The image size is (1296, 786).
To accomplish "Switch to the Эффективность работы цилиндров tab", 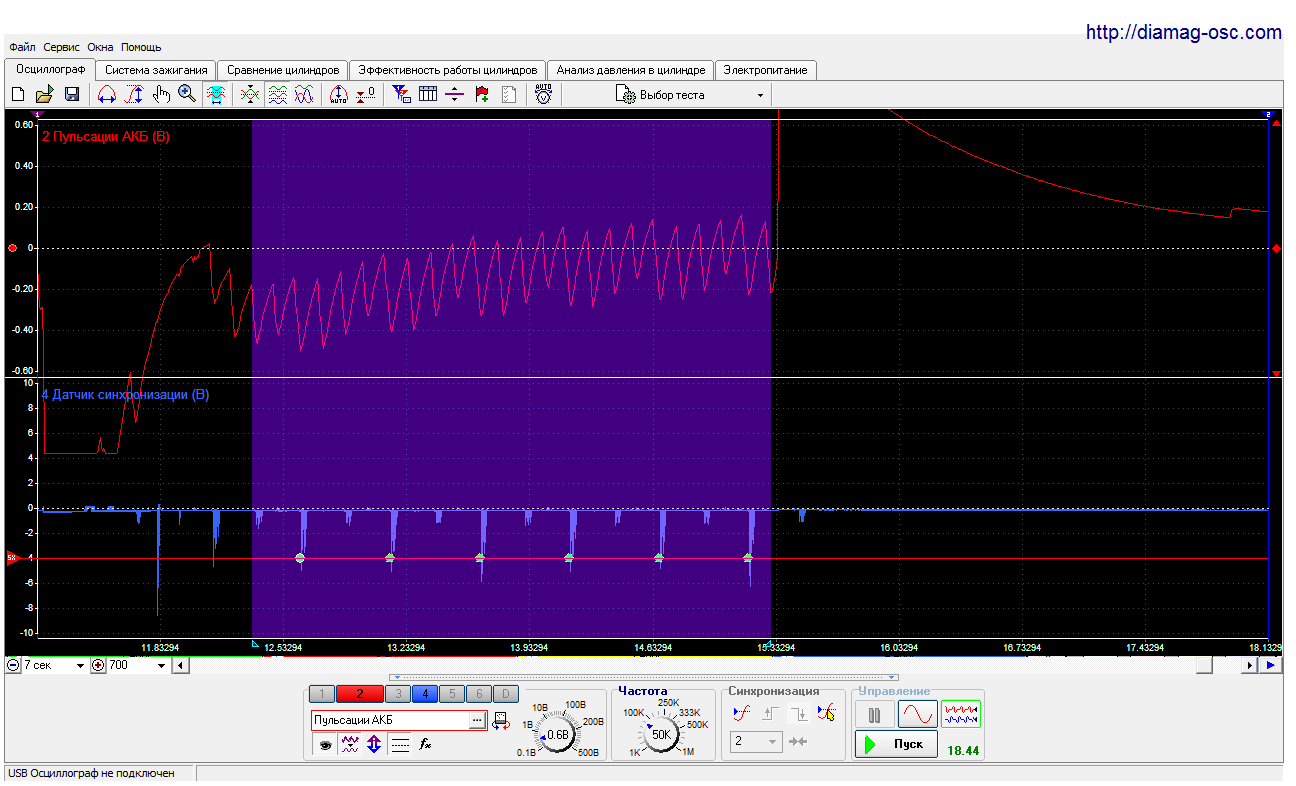I will point(448,70).
